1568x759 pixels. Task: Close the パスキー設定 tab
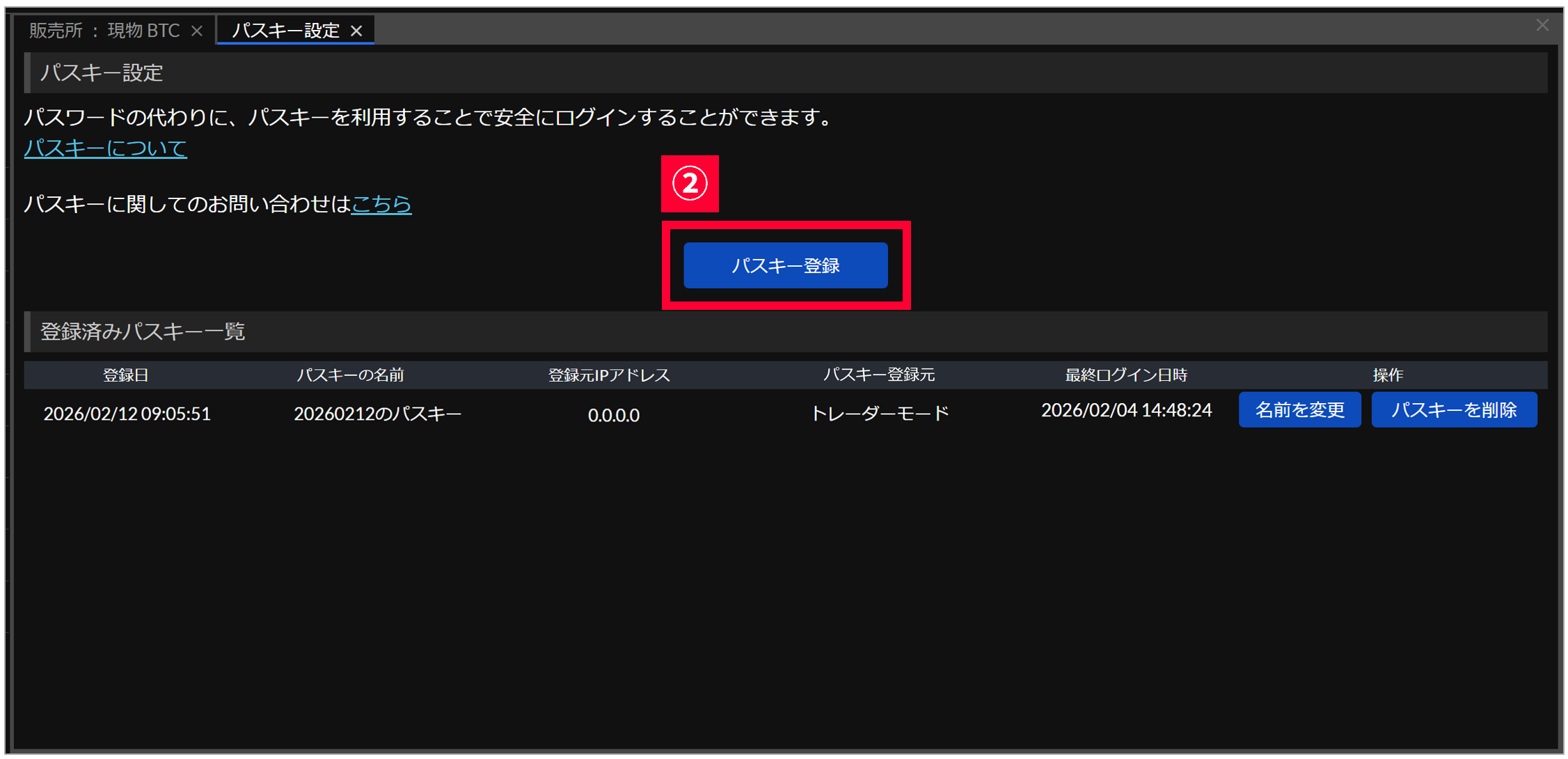click(x=356, y=31)
